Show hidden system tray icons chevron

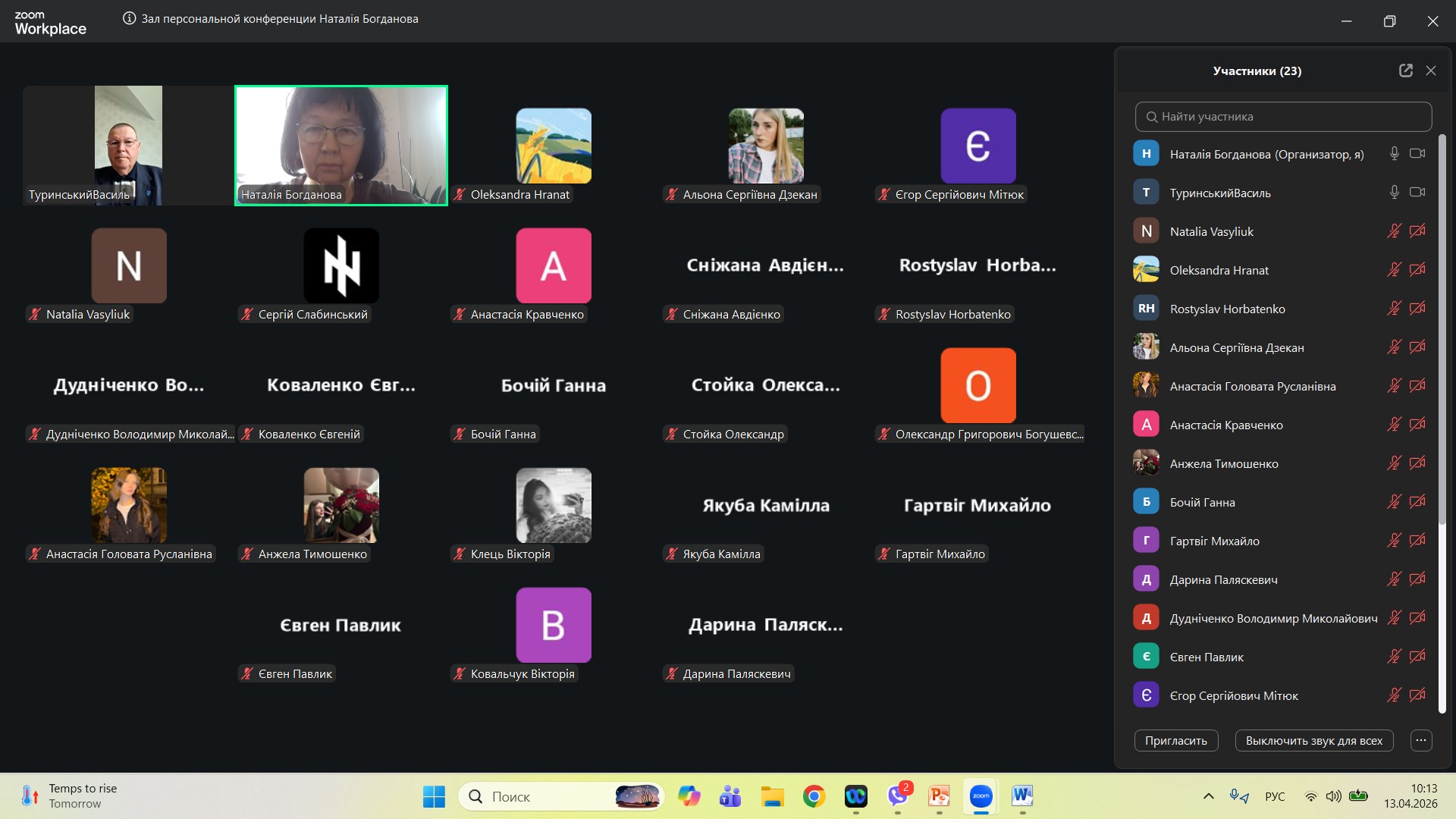pos(1209,796)
